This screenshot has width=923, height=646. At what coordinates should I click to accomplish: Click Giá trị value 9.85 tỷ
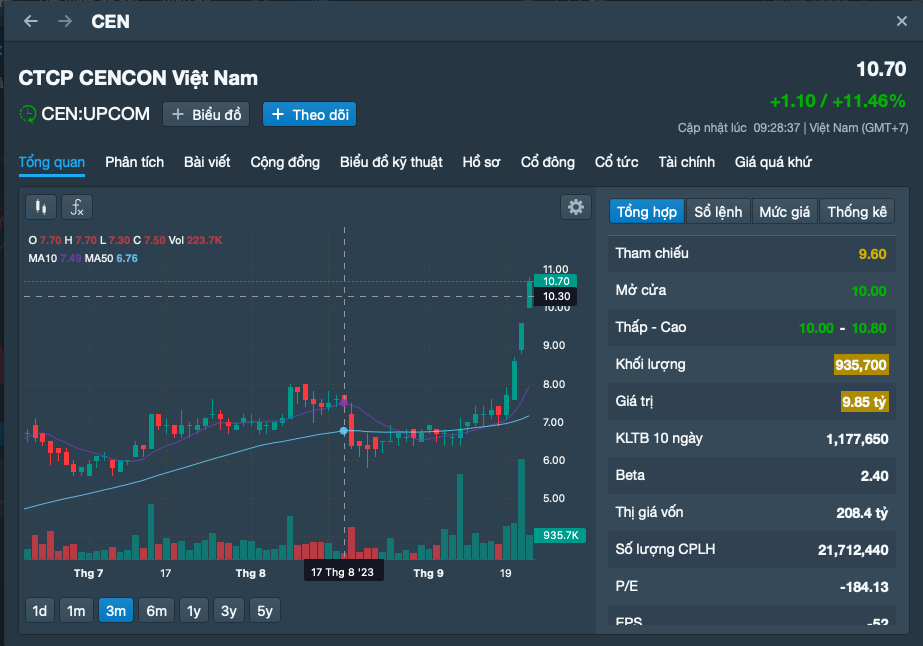[864, 402]
